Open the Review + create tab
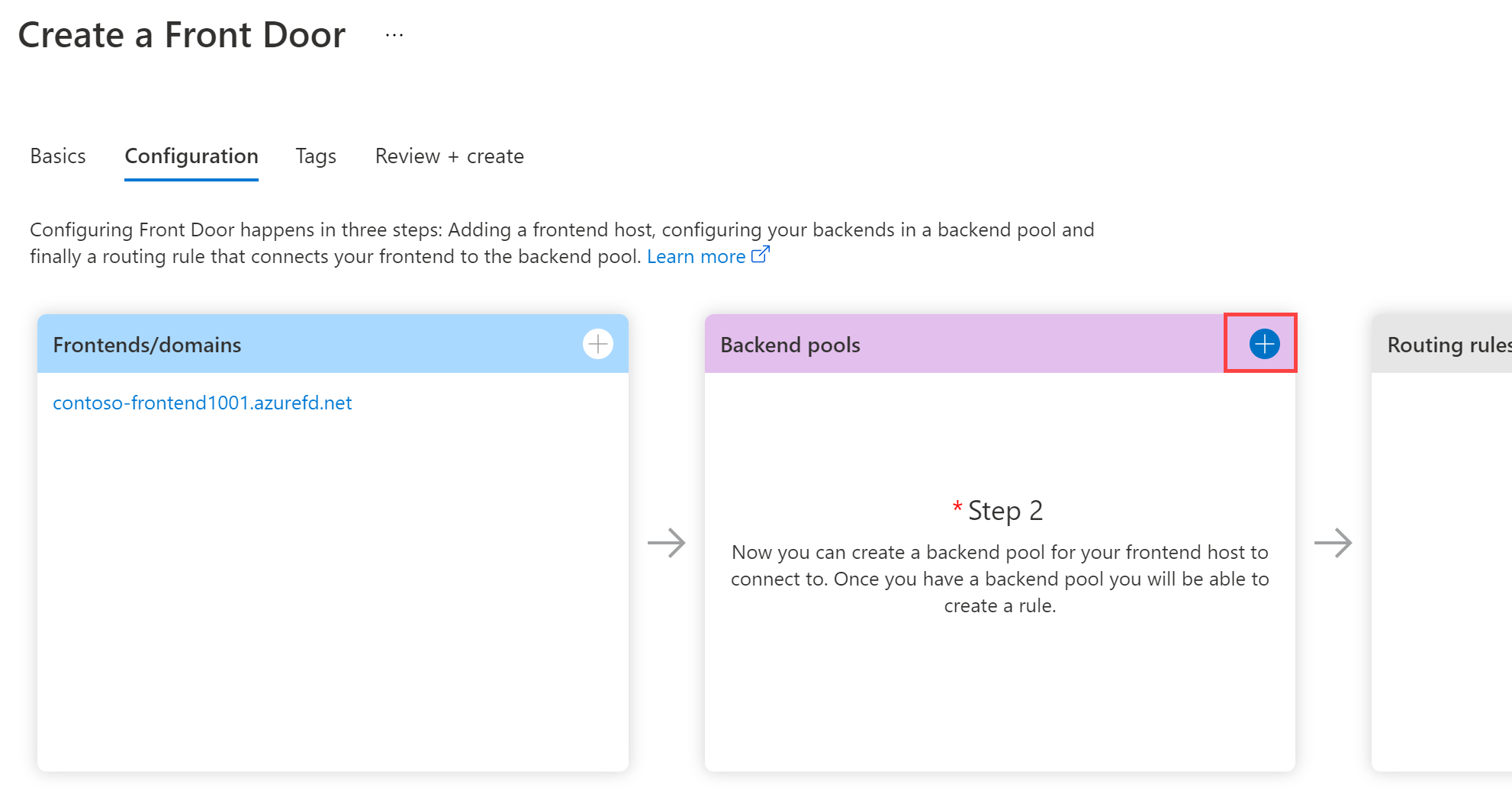Screen dimensions: 1512x796 click(449, 156)
